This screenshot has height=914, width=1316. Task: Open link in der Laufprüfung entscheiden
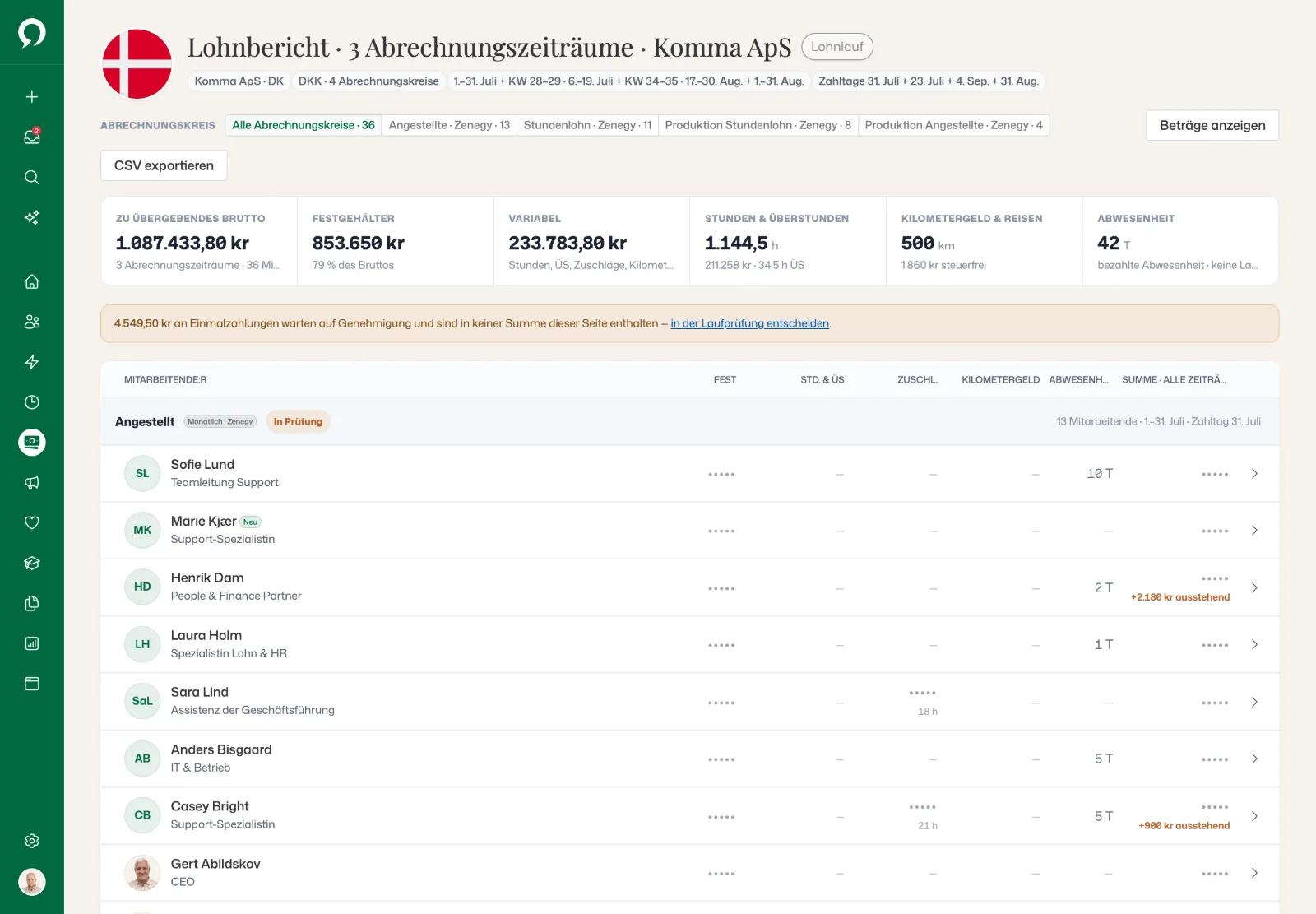(749, 323)
